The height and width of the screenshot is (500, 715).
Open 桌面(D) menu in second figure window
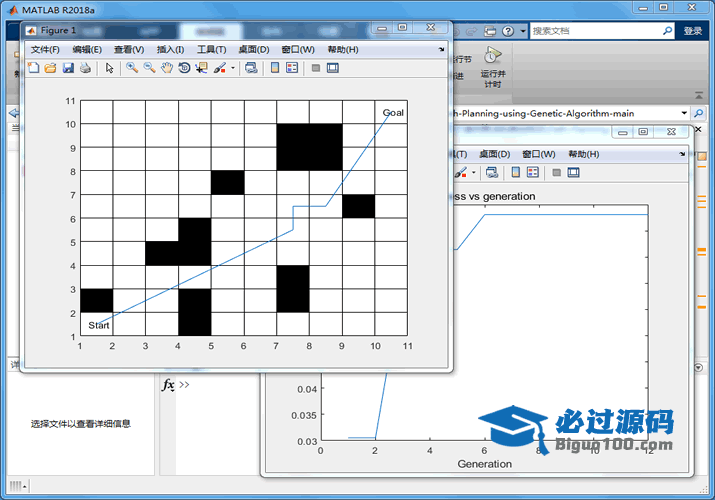[495, 154]
